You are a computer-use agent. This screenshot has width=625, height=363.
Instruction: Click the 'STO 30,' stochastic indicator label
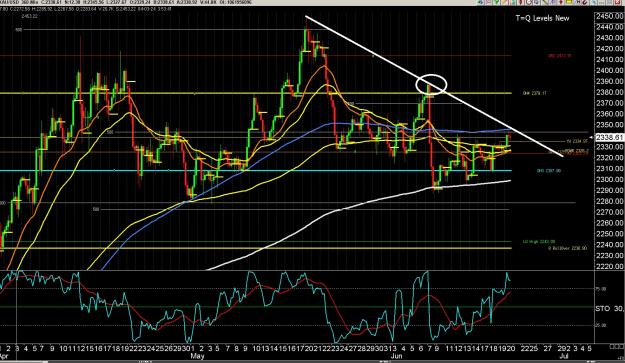[x=609, y=308]
